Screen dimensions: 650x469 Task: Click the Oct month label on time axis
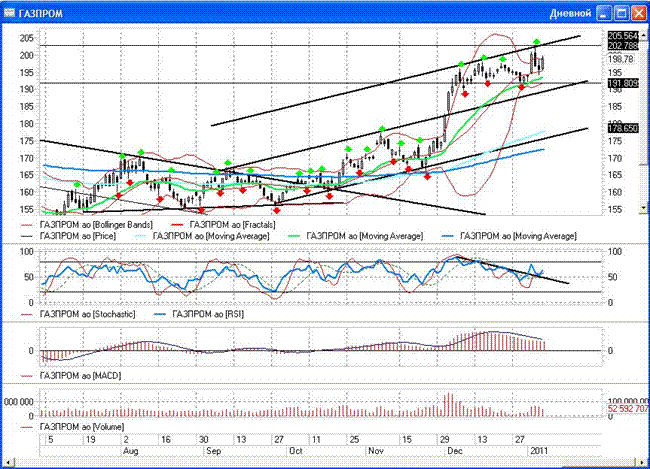tap(296, 451)
